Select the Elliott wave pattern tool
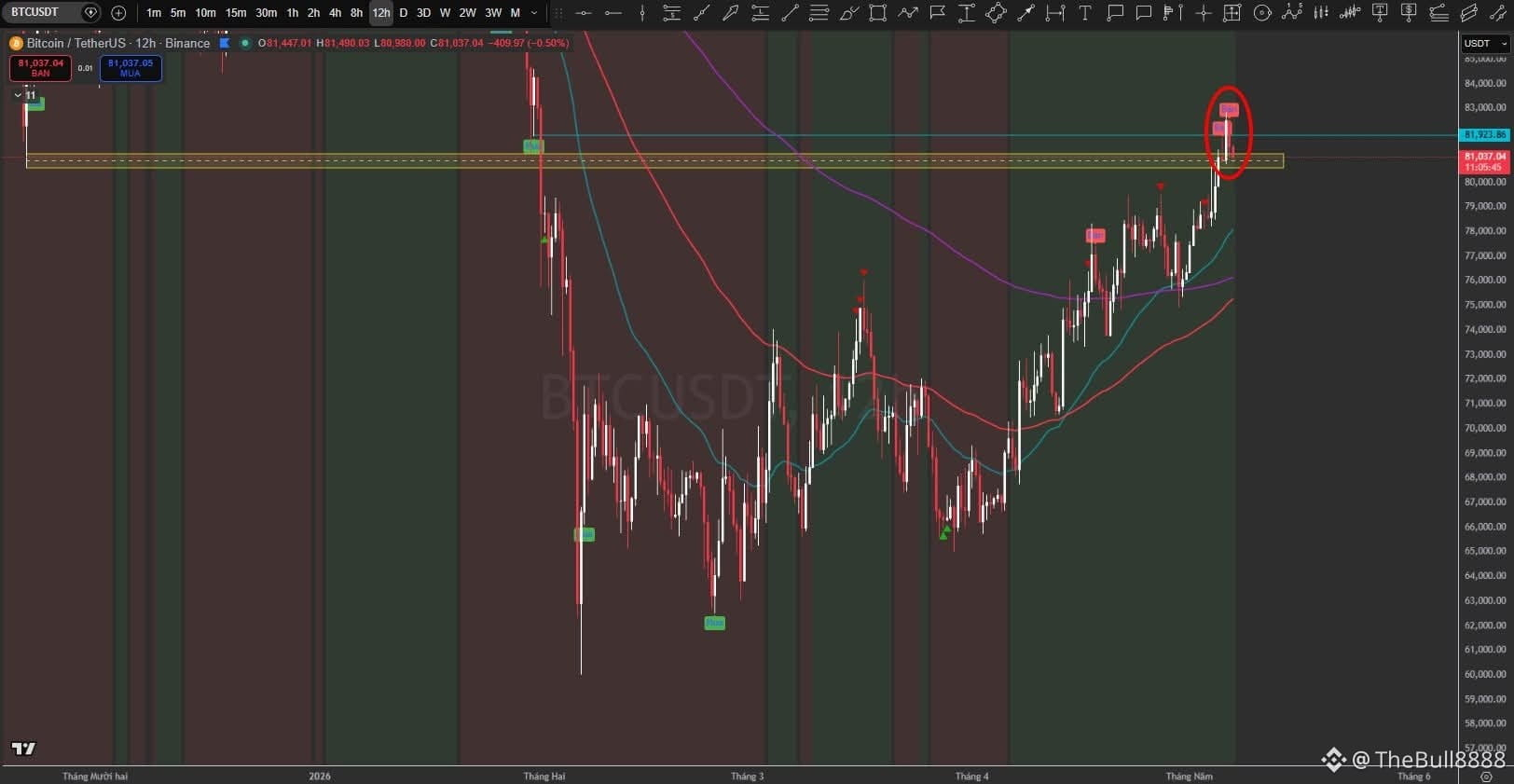This screenshot has height=784, width=1514. click(x=1291, y=13)
